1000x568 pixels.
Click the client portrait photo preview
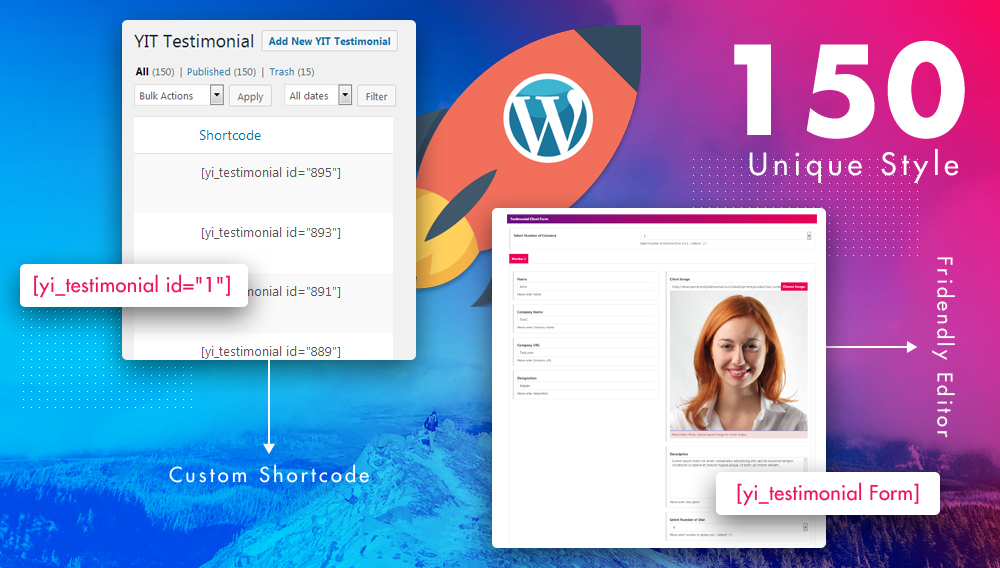pyautogui.click(x=739, y=361)
